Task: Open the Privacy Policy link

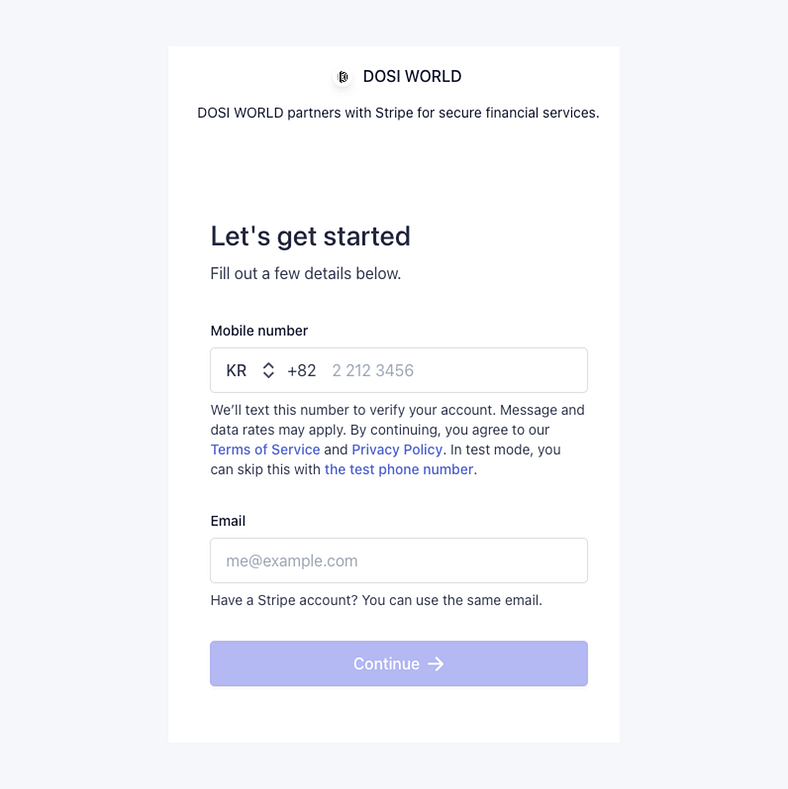Action: click(397, 450)
